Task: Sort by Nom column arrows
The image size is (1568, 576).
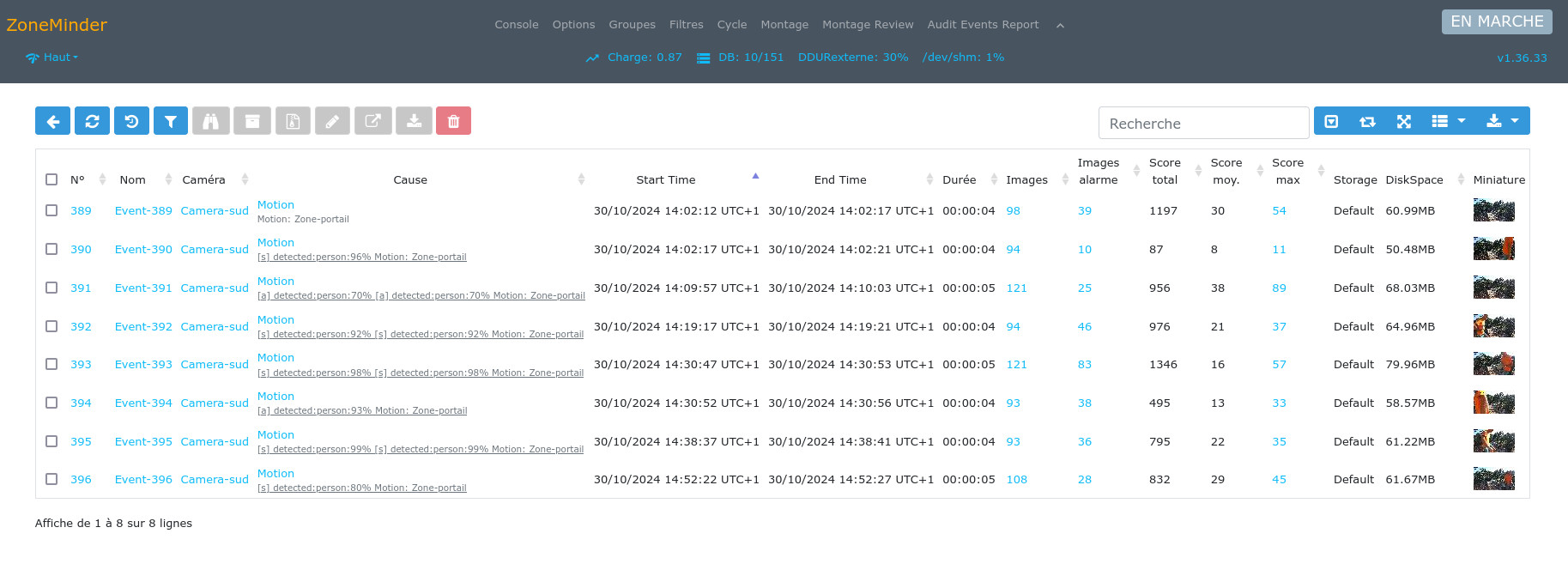Action: tap(168, 179)
